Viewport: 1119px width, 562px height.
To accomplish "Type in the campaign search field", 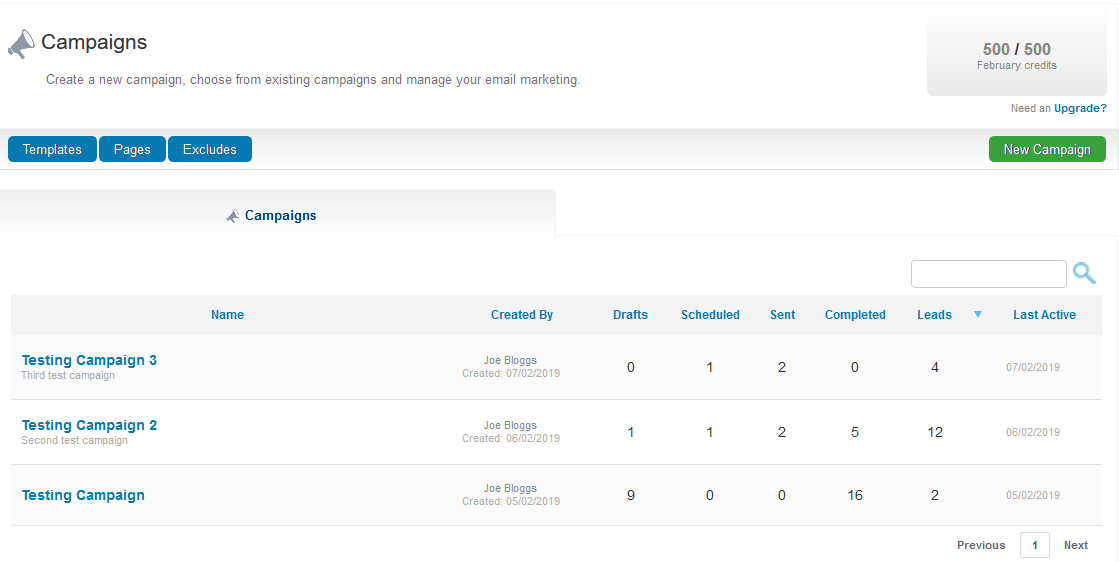I will (x=988, y=274).
